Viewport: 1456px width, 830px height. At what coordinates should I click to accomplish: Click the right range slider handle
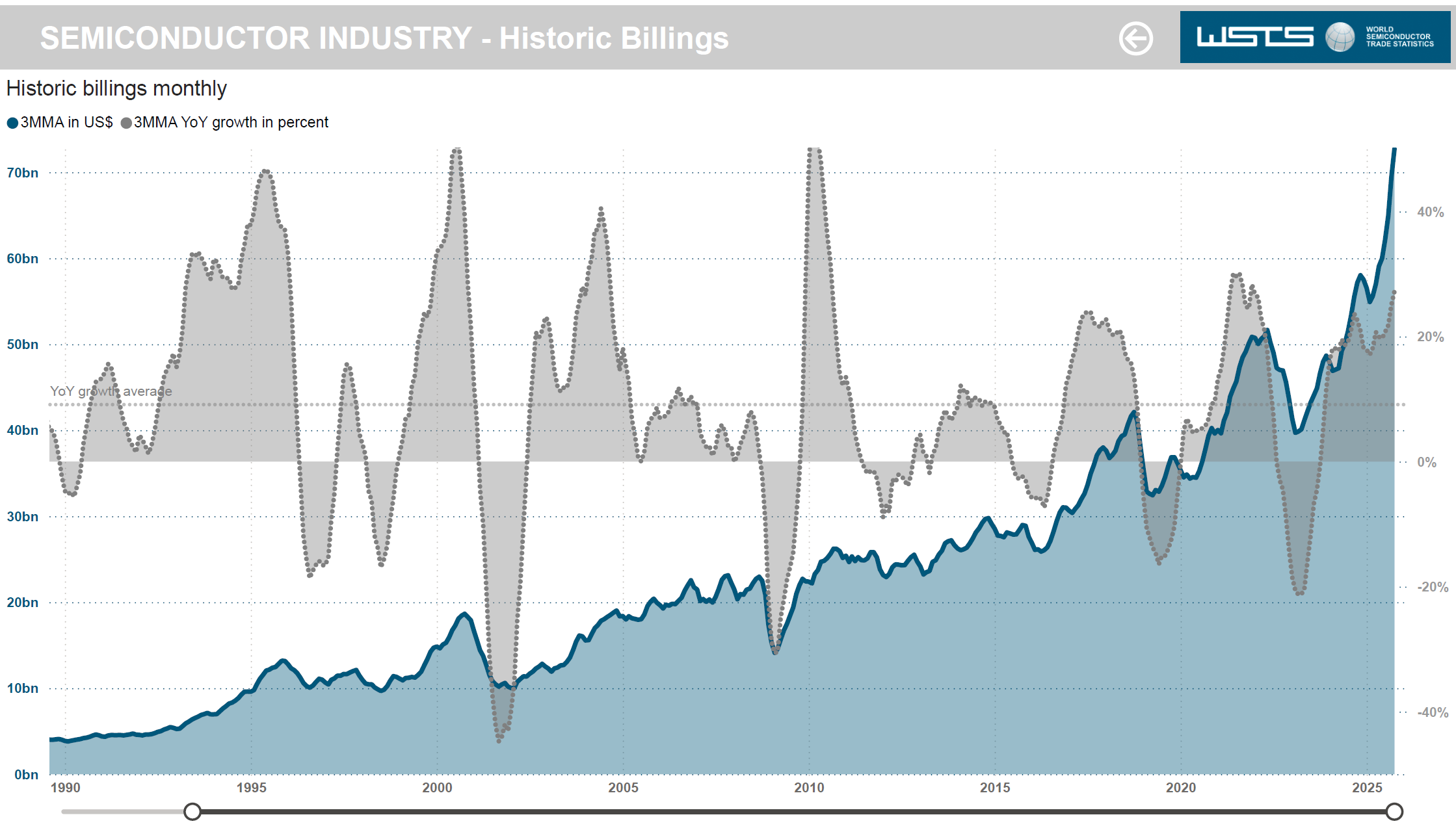(x=1394, y=811)
